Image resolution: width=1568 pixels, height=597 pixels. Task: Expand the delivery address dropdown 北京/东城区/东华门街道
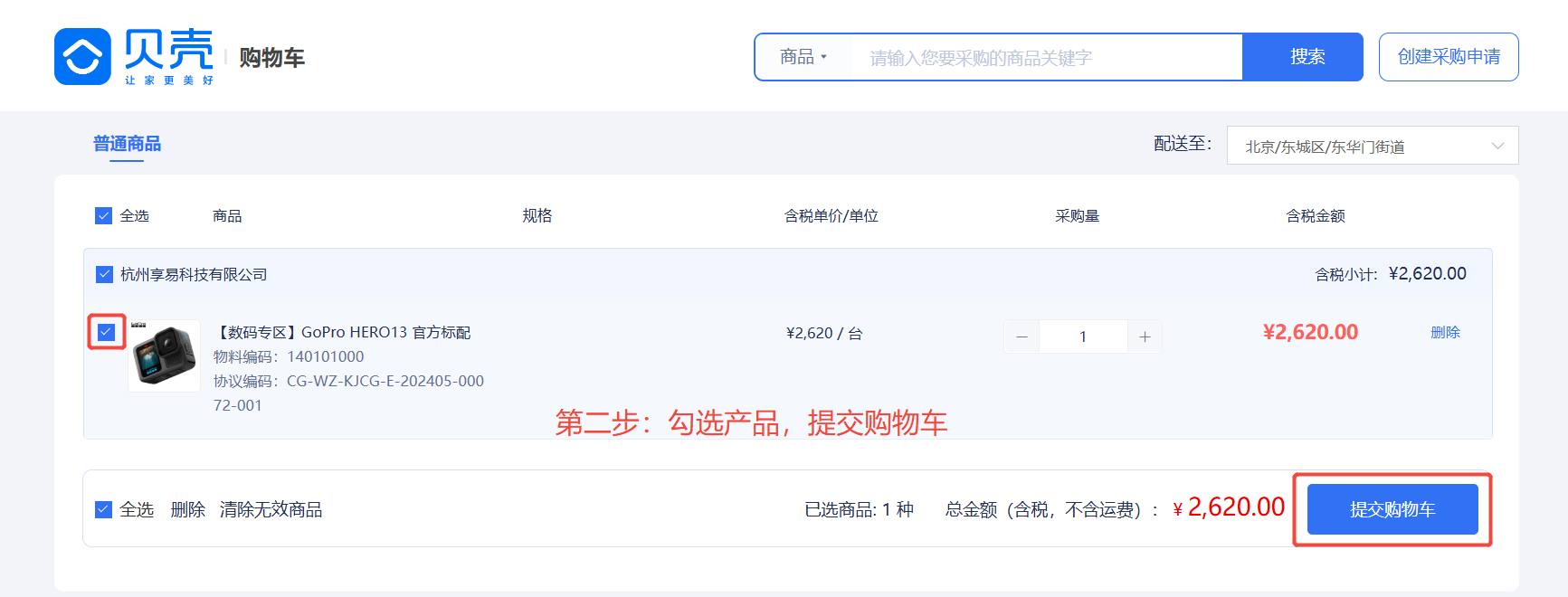click(x=1373, y=146)
